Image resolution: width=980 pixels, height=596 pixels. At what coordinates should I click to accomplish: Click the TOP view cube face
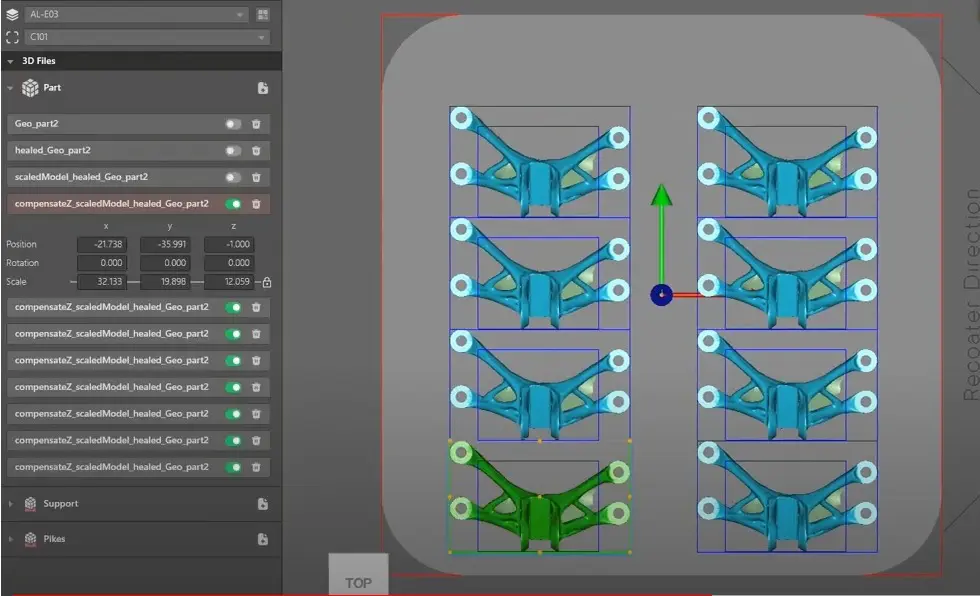coord(358,582)
